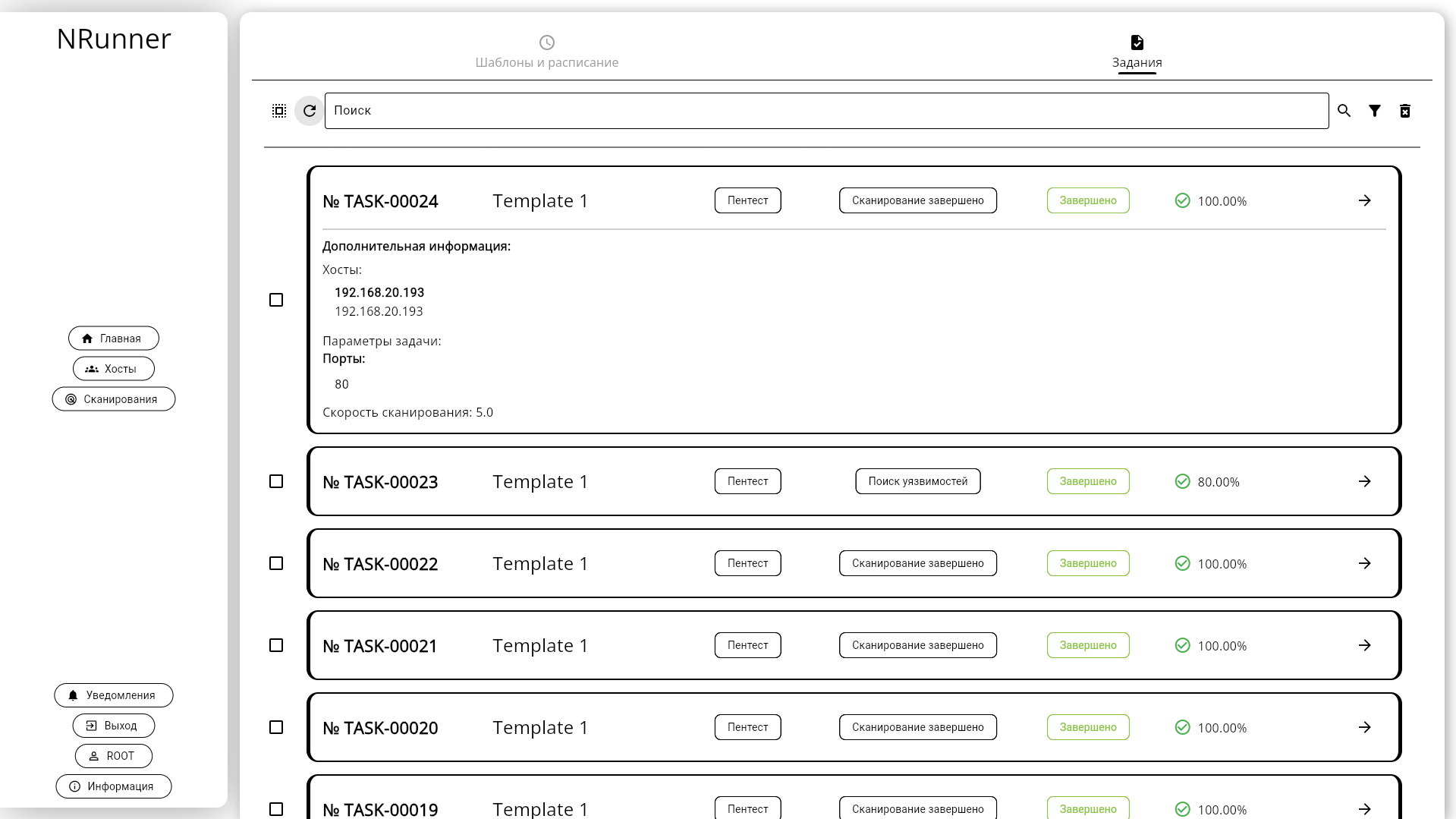The width and height of the screenshot is (1456, 819).
Task: Expand the TASK-00023 details
Action: click(x=854, y=481)
